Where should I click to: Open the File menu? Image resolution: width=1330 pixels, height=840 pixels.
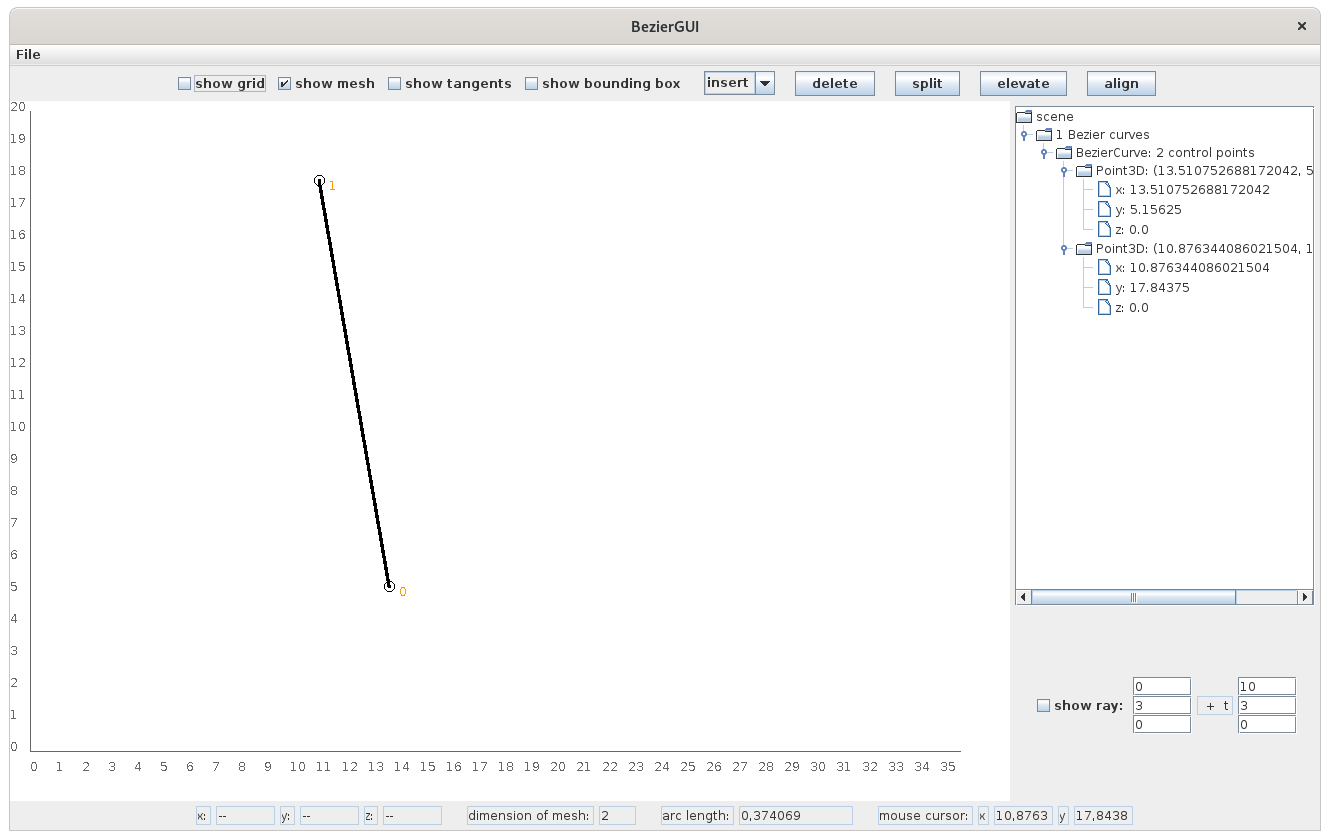pos(28,54)
